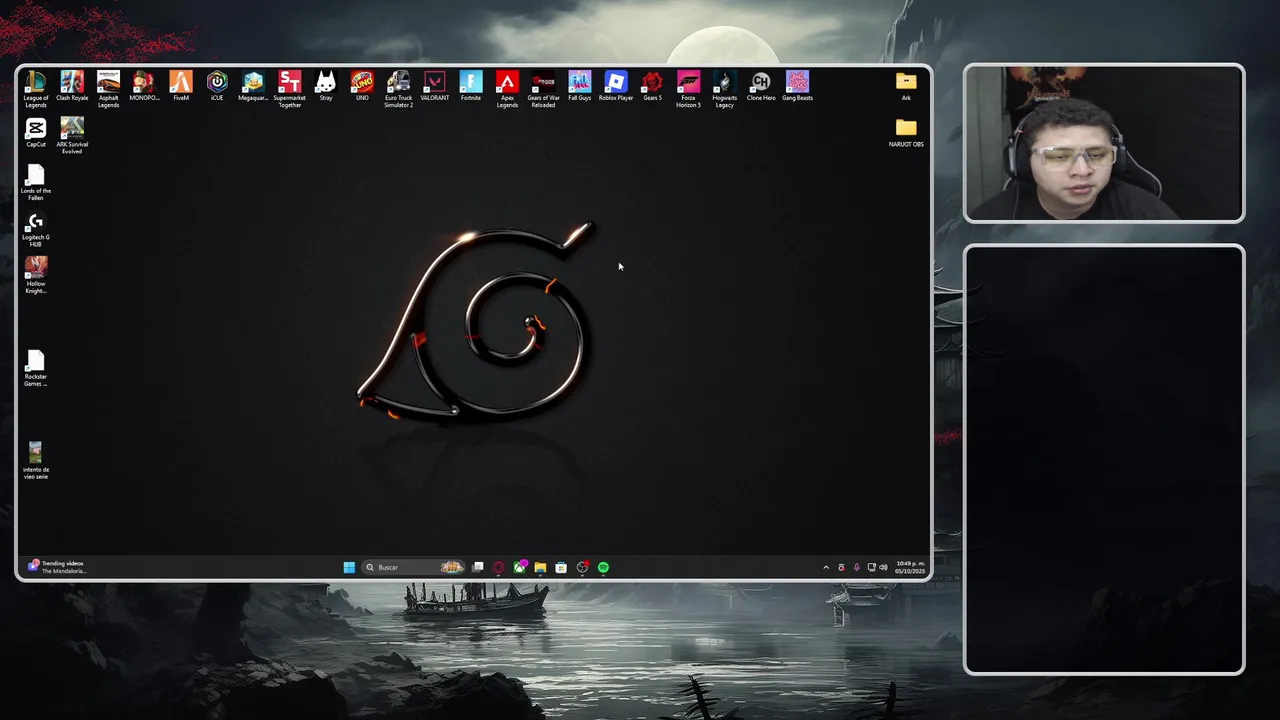Viewport: 1280px width, 720px height.
Task: Click the Supermarket Together icon
Action: tap(289, 89)
